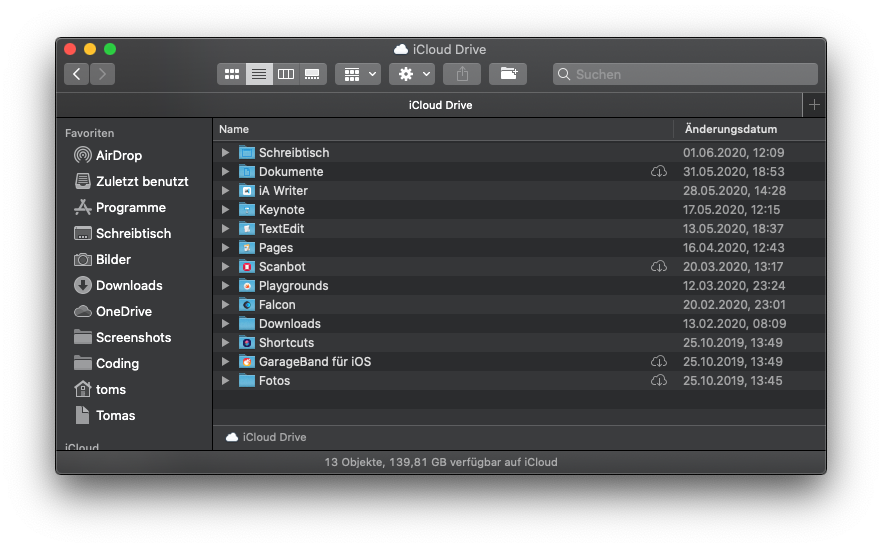This screenshot has width=882, height=548.
Task: Select the TextEdit folder icon
Action: (246, 228)
